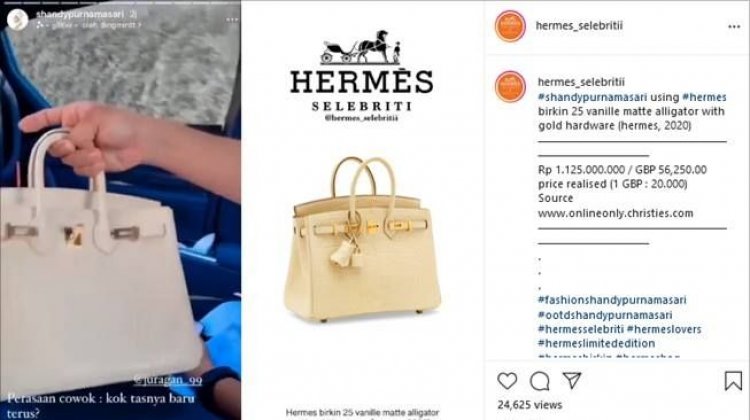Tap the @juragan_99 mention in story
750x420 pixels.
click(x=167, y=380)
